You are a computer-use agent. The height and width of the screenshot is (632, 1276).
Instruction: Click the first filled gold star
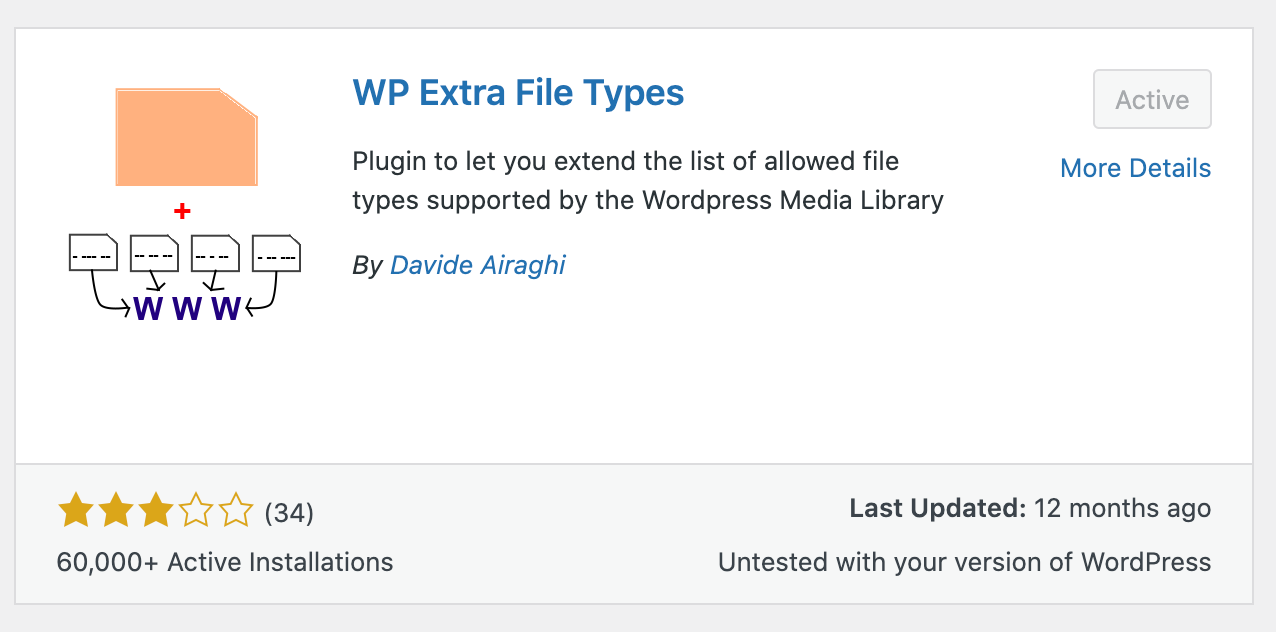coord(76,511)
